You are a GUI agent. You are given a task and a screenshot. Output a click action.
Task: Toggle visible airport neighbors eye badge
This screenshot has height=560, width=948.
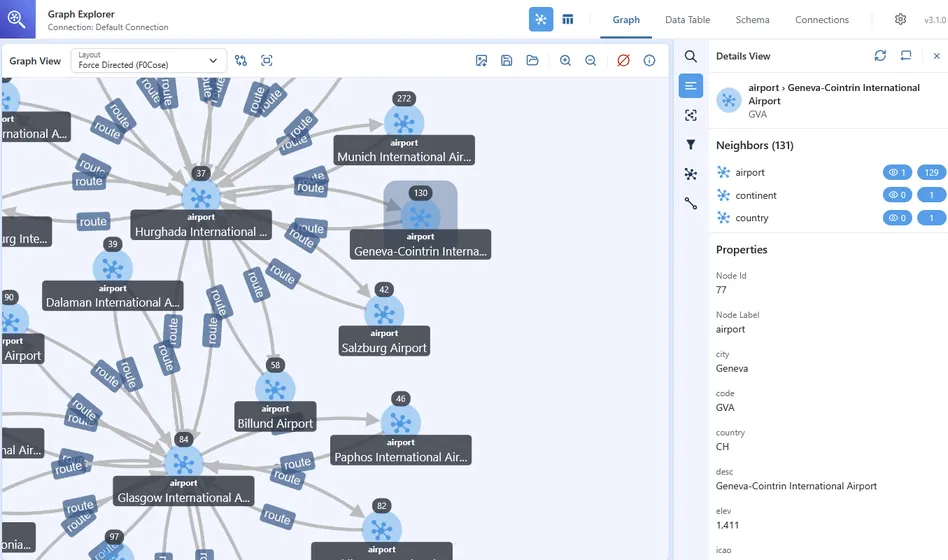tap(897, 172)
